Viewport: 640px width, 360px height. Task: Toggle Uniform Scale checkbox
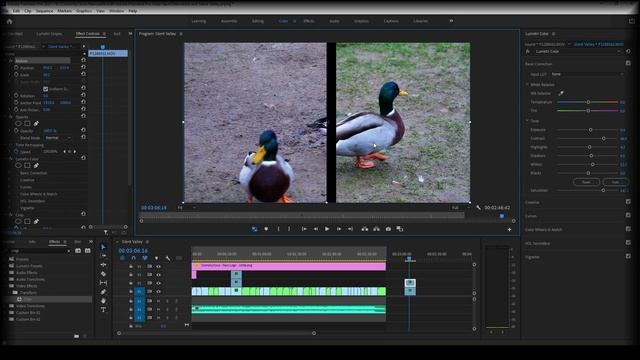[46, 89]
